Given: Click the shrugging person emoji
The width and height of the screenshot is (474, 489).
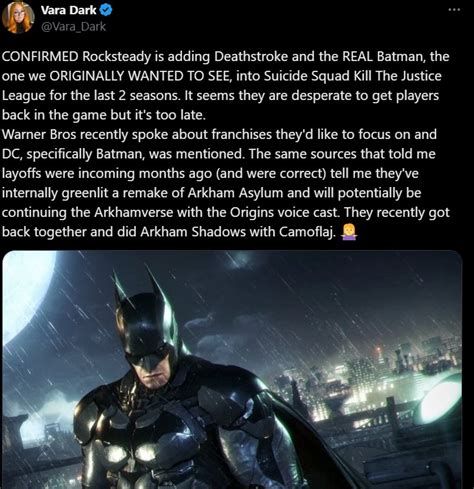Looking at the screenshot, I should click(x=349, y=232).
